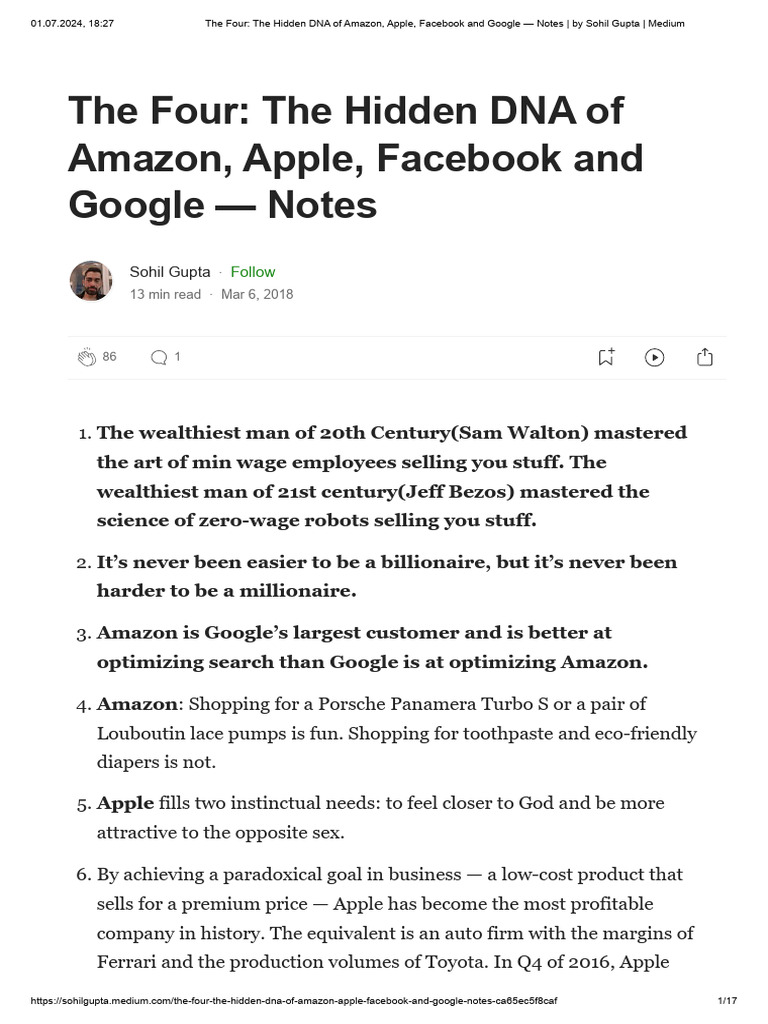This screenshot has height=1024, width=768.
Task: Open Sohil Gupta's profile photo
Action: pos(91,281)
